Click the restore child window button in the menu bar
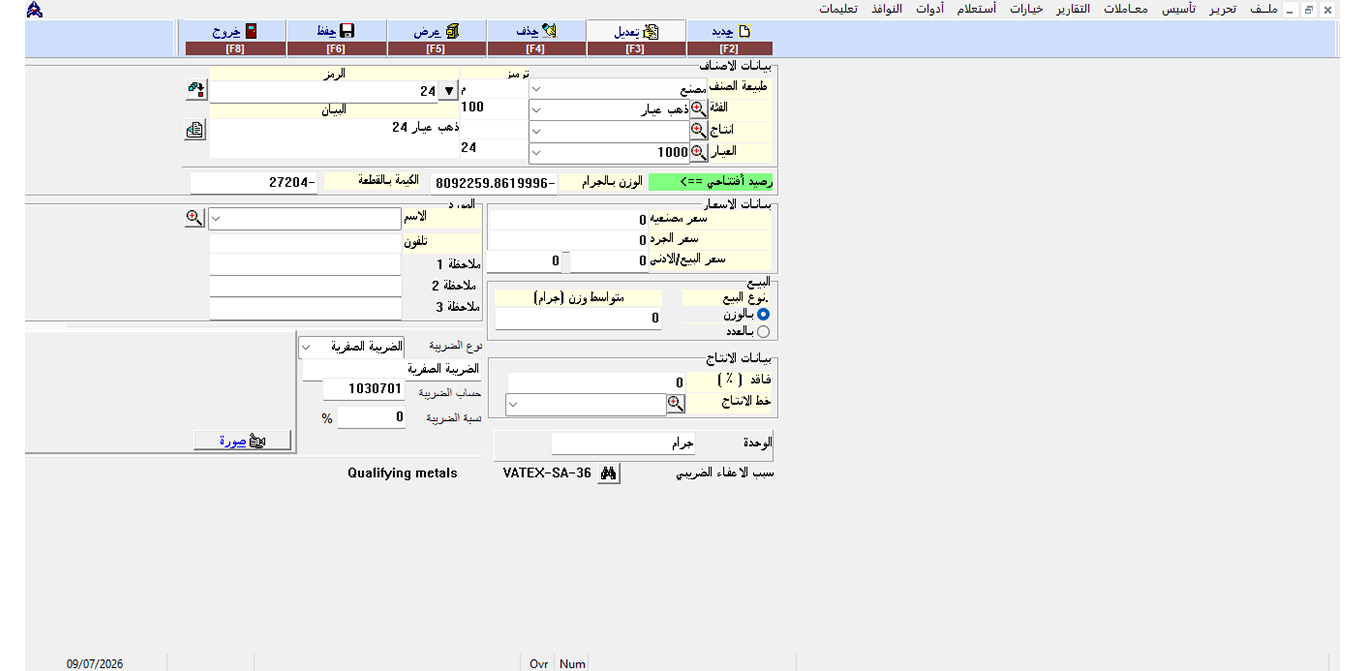The height and width of the screenshot is (671, 1365). (1308, 9)
